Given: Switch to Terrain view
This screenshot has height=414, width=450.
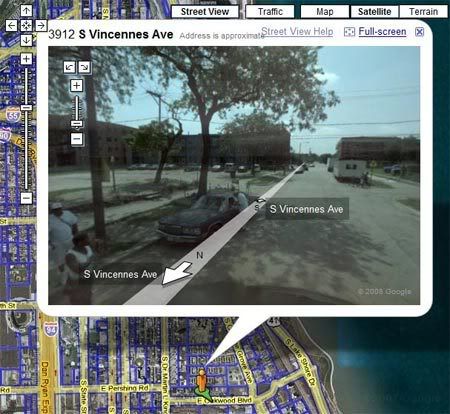Looking at the screenshot, I should pyautogui.click(x=423, y=12).
